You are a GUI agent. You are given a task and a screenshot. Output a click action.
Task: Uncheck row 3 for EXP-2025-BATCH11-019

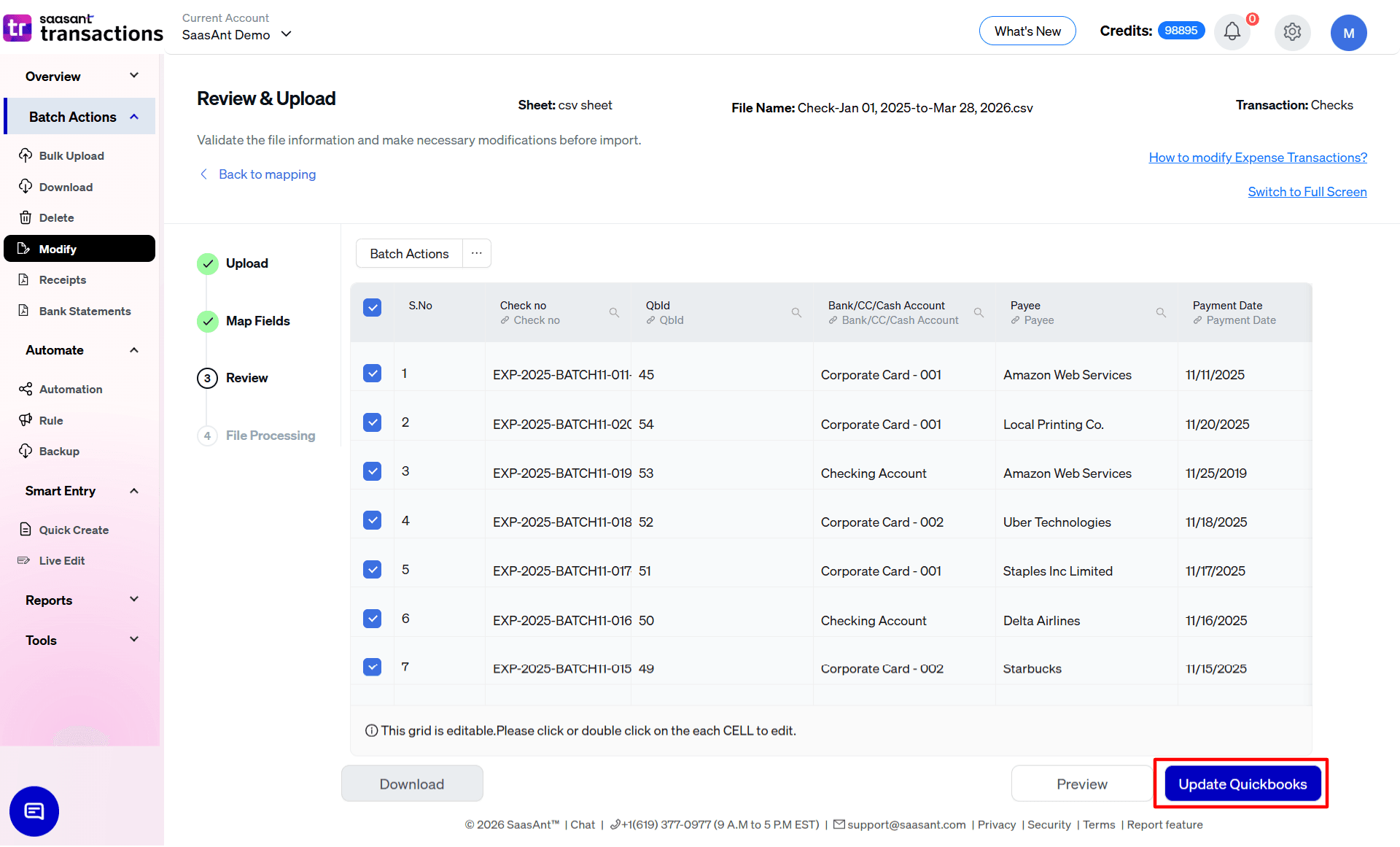(372, 471)
